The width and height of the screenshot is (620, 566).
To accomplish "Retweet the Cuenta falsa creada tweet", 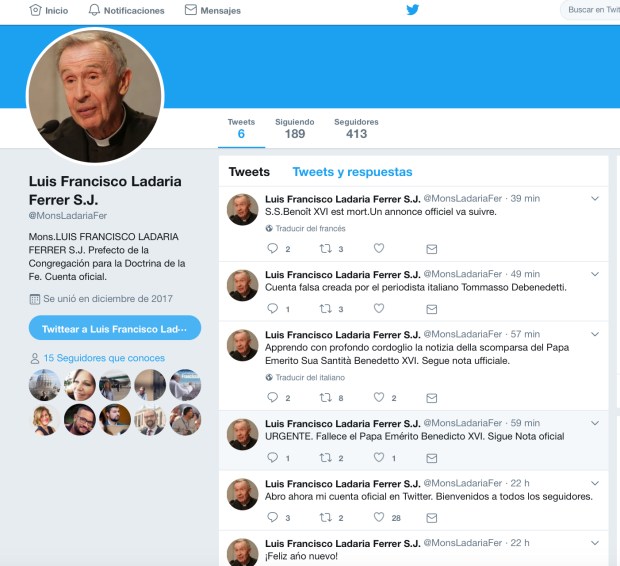I will click(325, 309).
